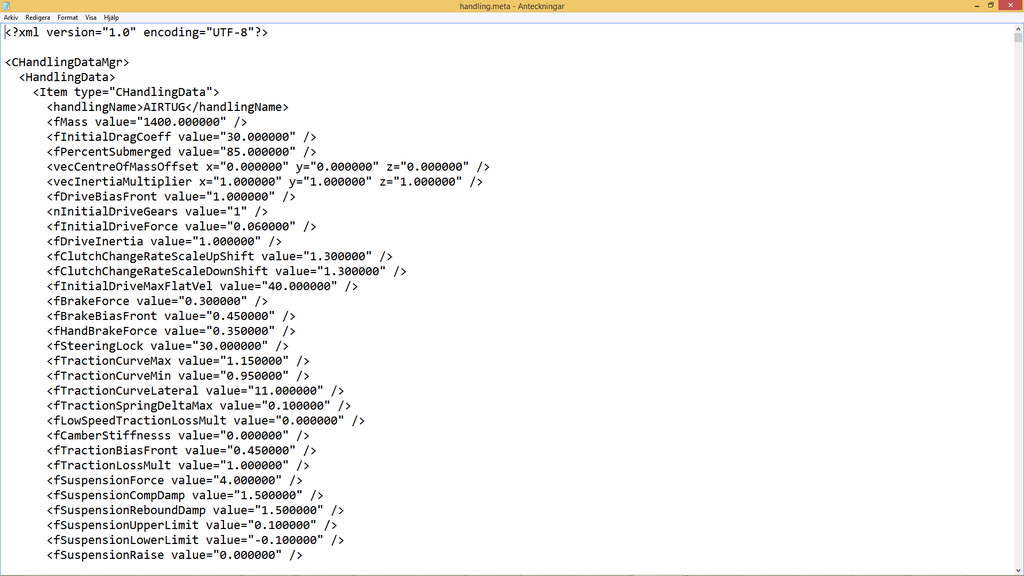
Task: Click the fSuspensionCompDamp line
Action: (185, 496)
